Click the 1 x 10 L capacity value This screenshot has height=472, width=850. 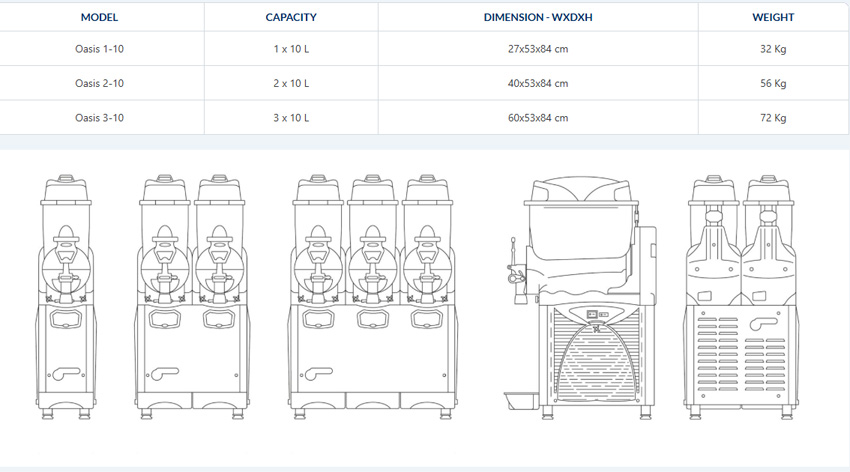click(291, 49)
